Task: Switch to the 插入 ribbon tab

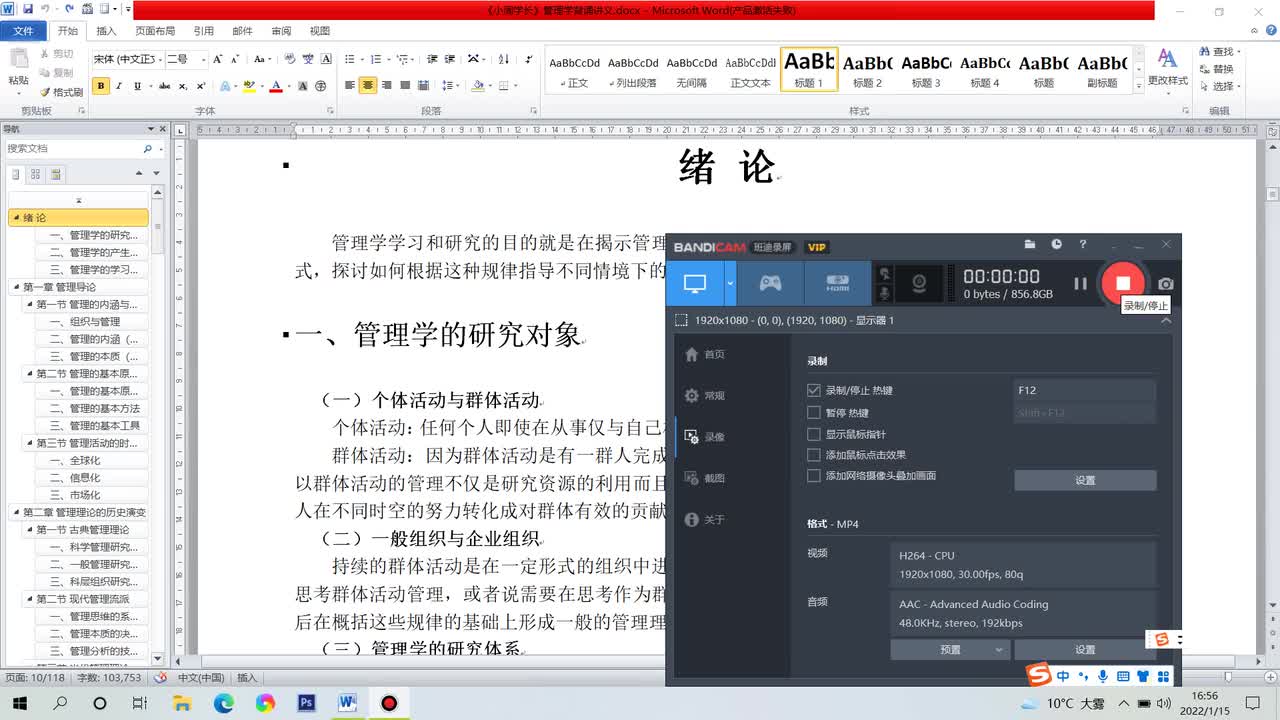Action: (x=106, y=31)
